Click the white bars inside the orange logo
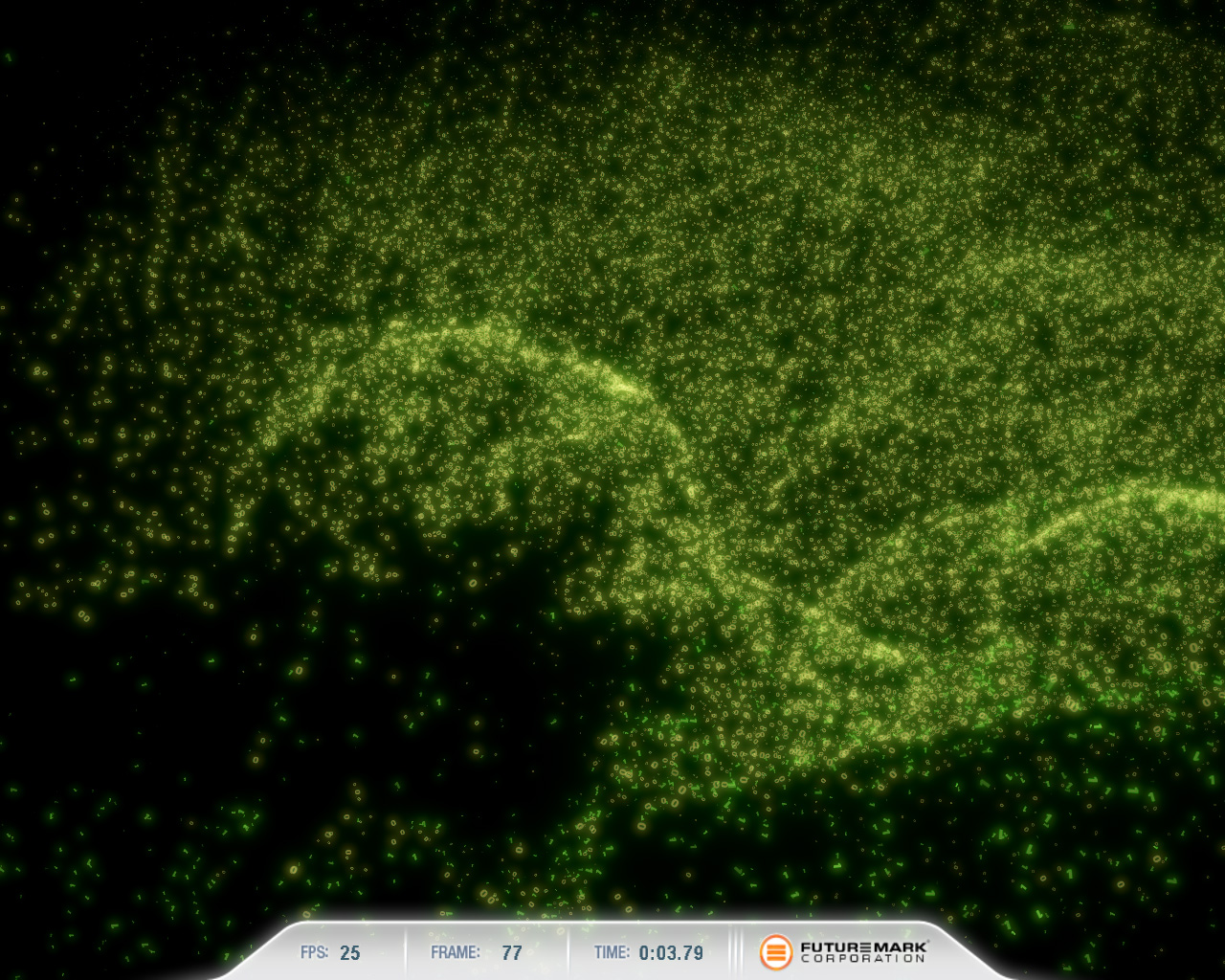Viewport: 1225px width, 980px height. point(776,953)
